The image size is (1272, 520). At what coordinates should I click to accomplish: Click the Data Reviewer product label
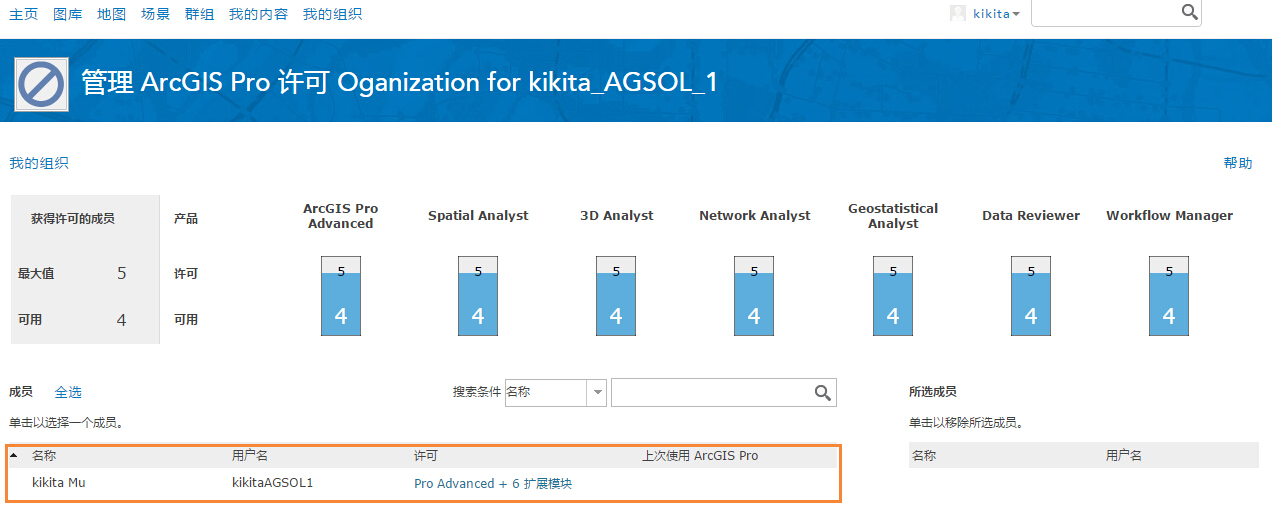click(x=1031, y=216)
